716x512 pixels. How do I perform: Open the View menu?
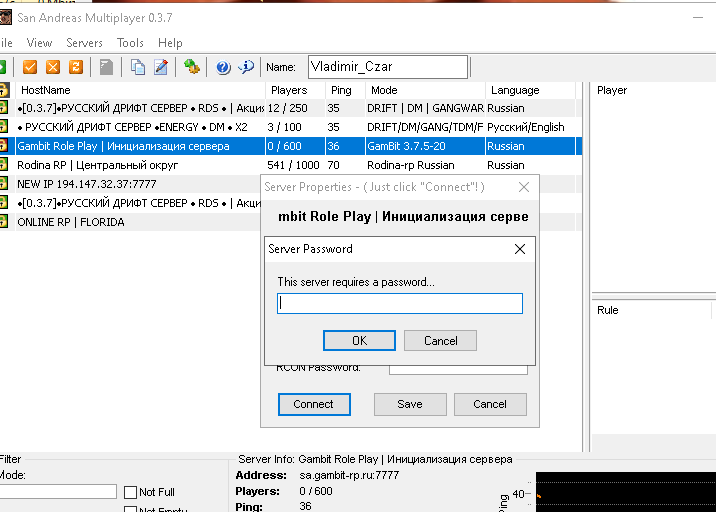click(40, 43)
